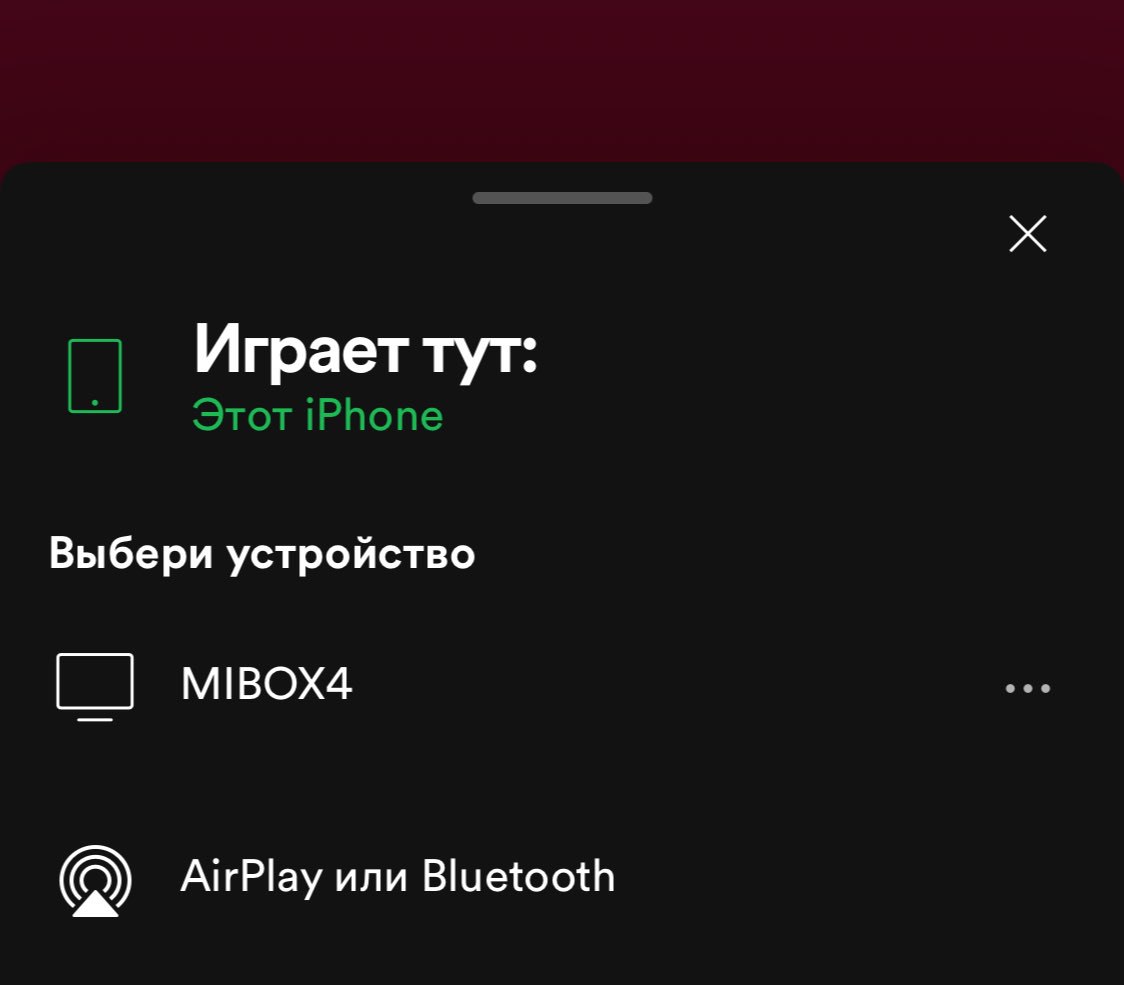Viewport: 1124px width, 985px height.
Task: Tap the "Играет тут:" heading
Action: [x=366, y=351]
